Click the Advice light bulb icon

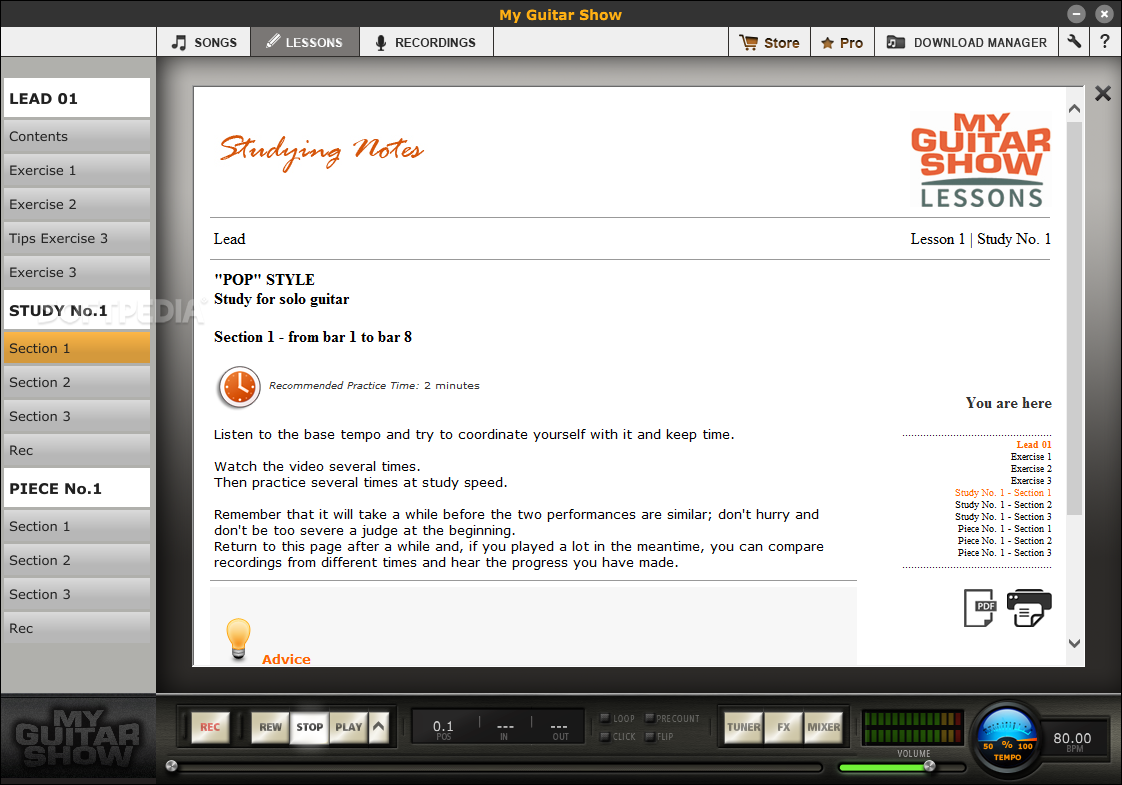coord(238,638)
